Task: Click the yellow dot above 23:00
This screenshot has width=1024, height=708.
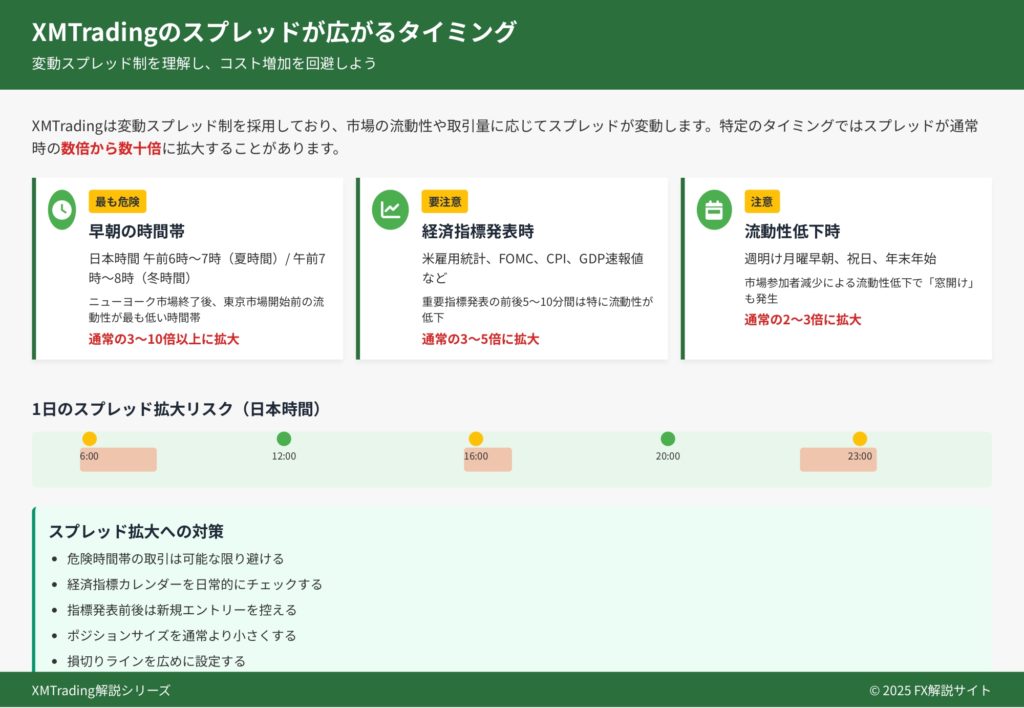Action: click(860, 439)
